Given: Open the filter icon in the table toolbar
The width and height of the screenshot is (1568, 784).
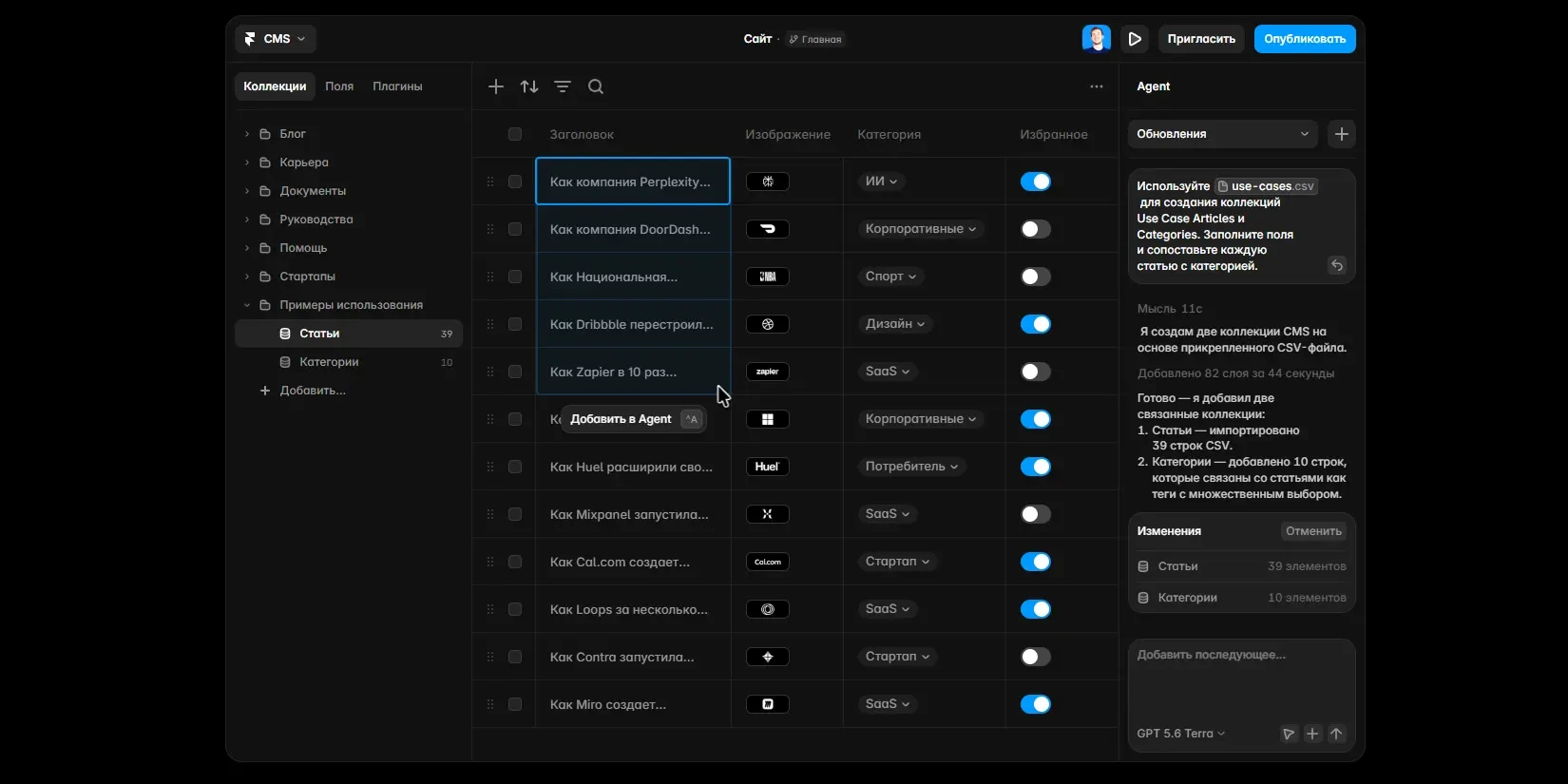Looking at the screenshot, I should tap(563, 86).
